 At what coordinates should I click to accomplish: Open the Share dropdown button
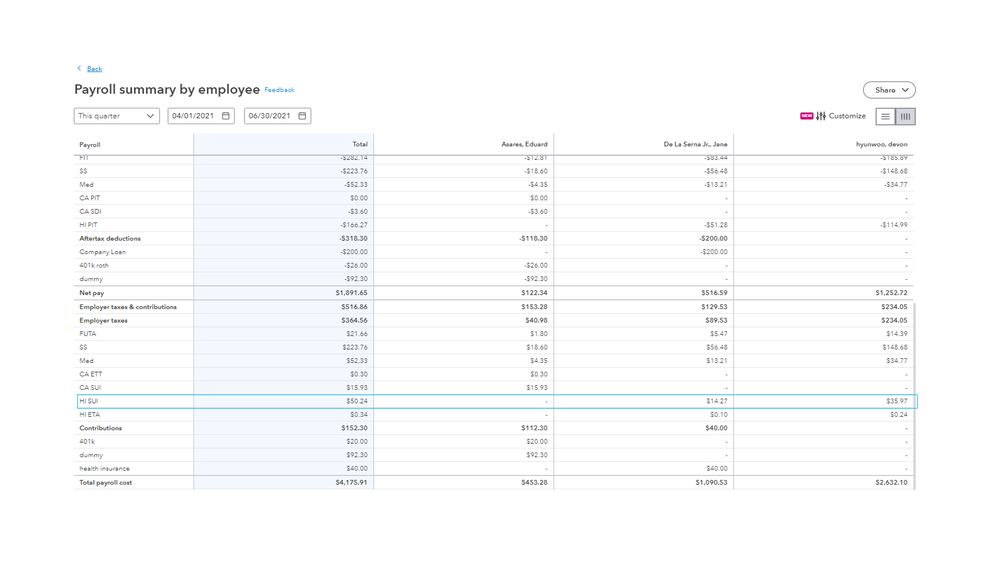[x=889, y=90]
